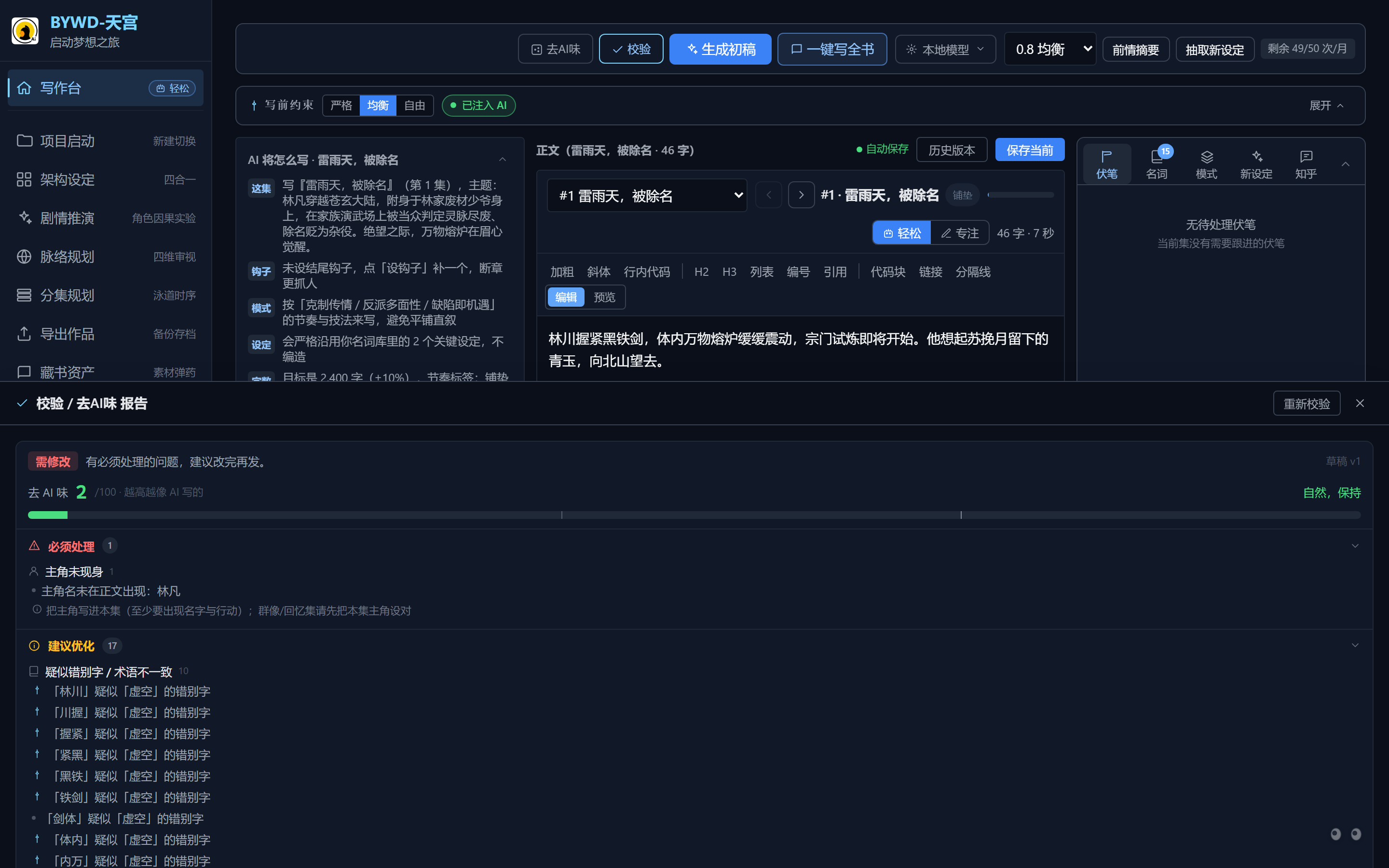Go to next episode arrow
Viewport: 1389px width, 868px height.
pyautogui.click(x=801, y=195)
